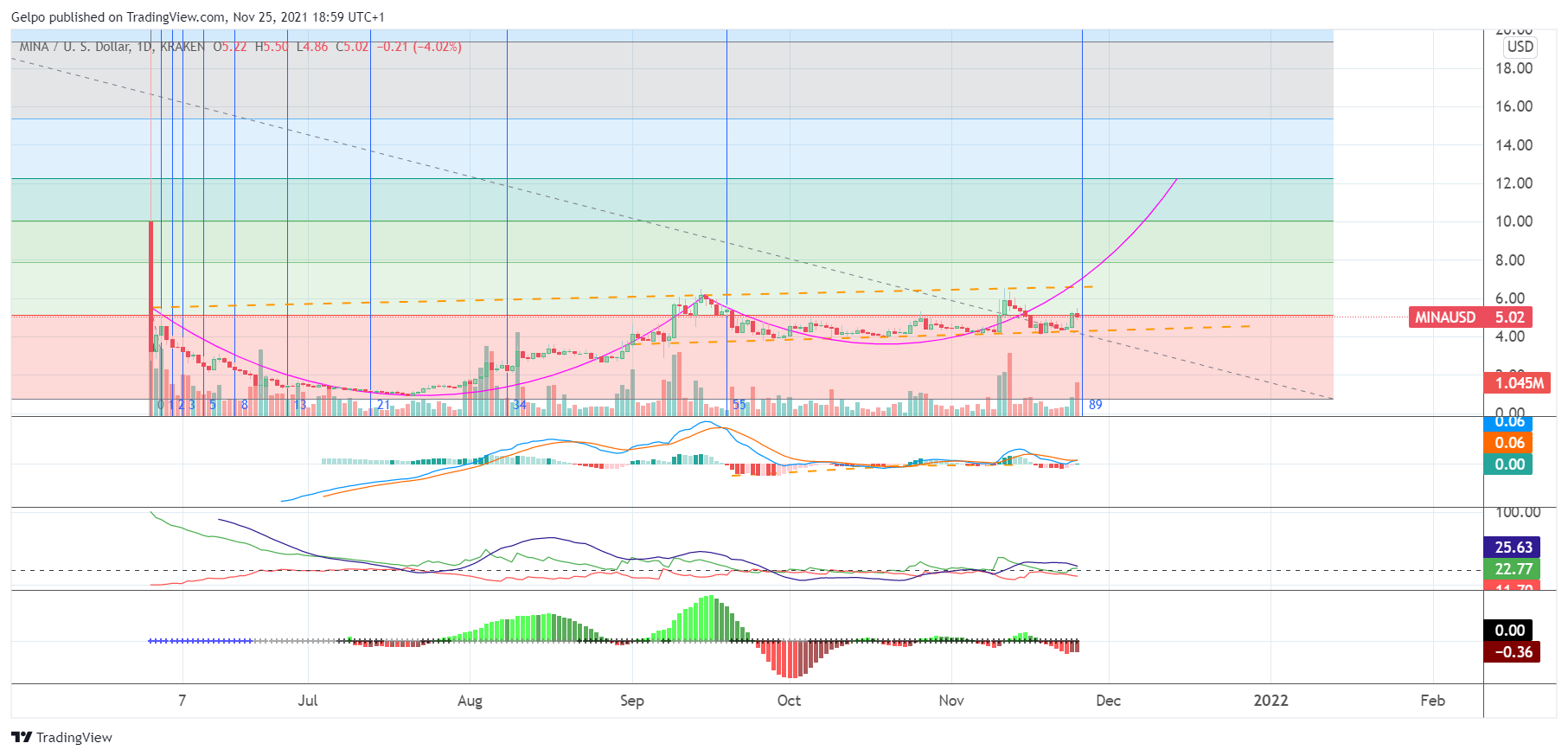Click the Fibonacci time zone label 21
The image size is (1568, 756).
point(382,405)
